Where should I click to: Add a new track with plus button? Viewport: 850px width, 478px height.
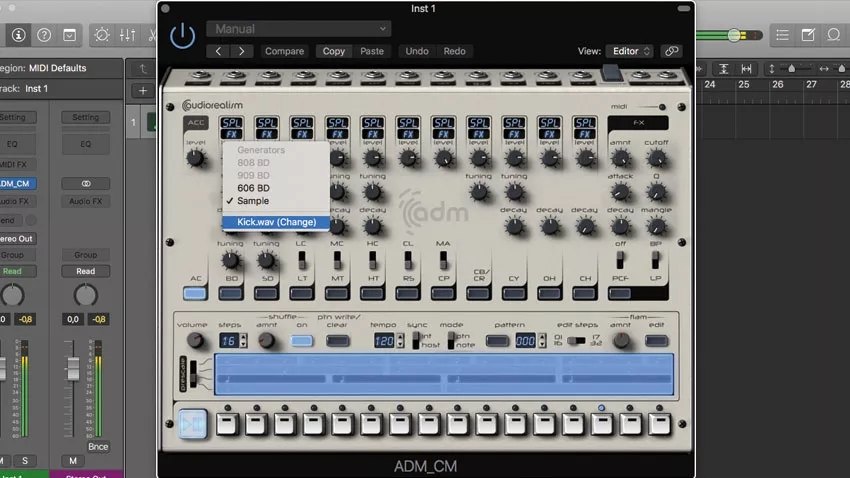143,91
